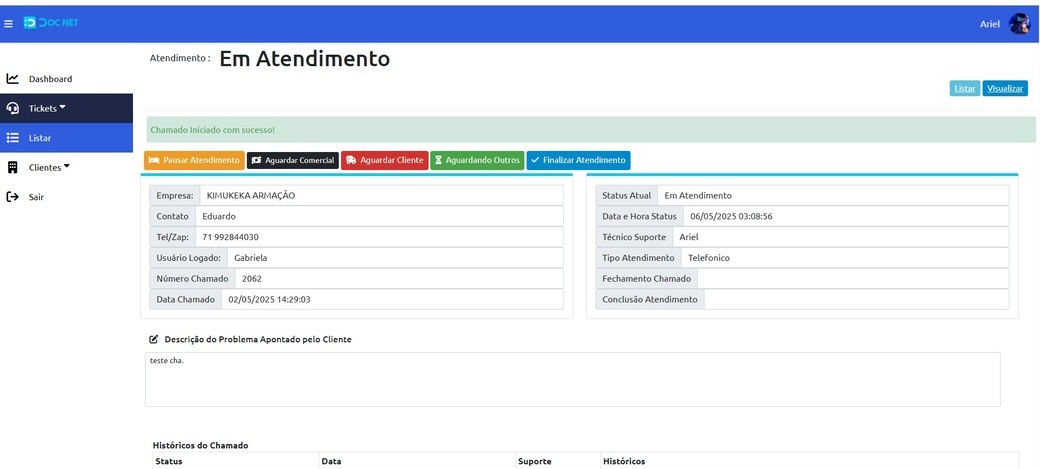Viewport: 1040px width, 469px height.
Task: Click Data Chamado value 02/05/2025 14:29:03
Action: click(x=392, y=299)
